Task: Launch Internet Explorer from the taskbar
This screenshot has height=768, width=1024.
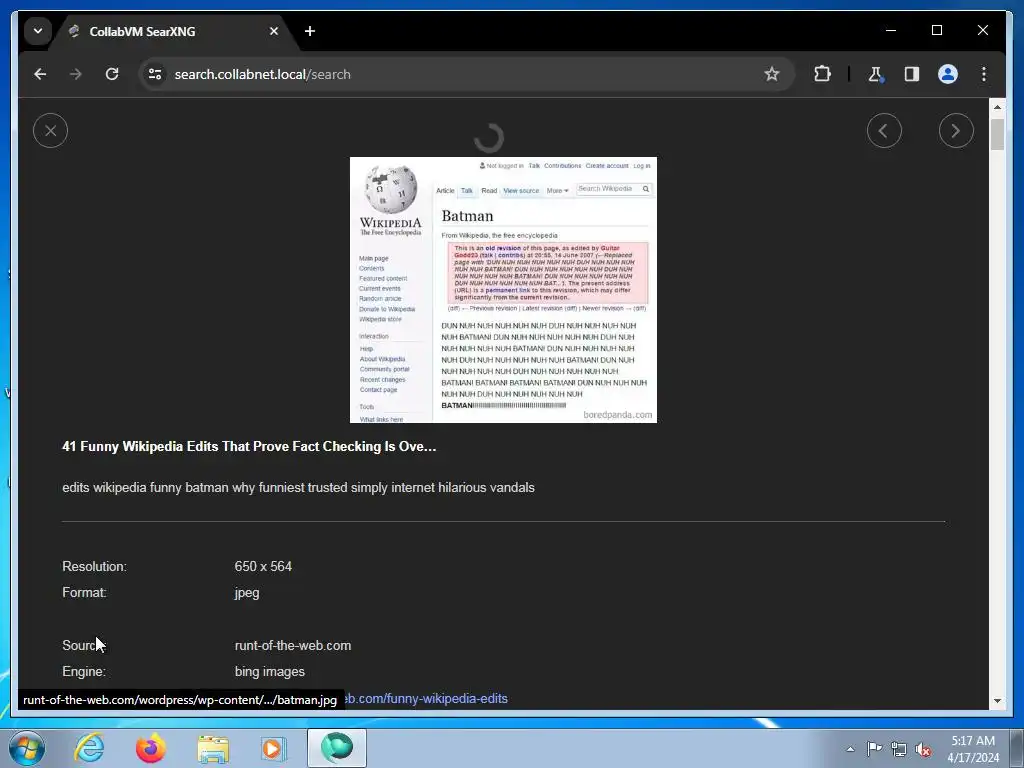Action: 89,748
